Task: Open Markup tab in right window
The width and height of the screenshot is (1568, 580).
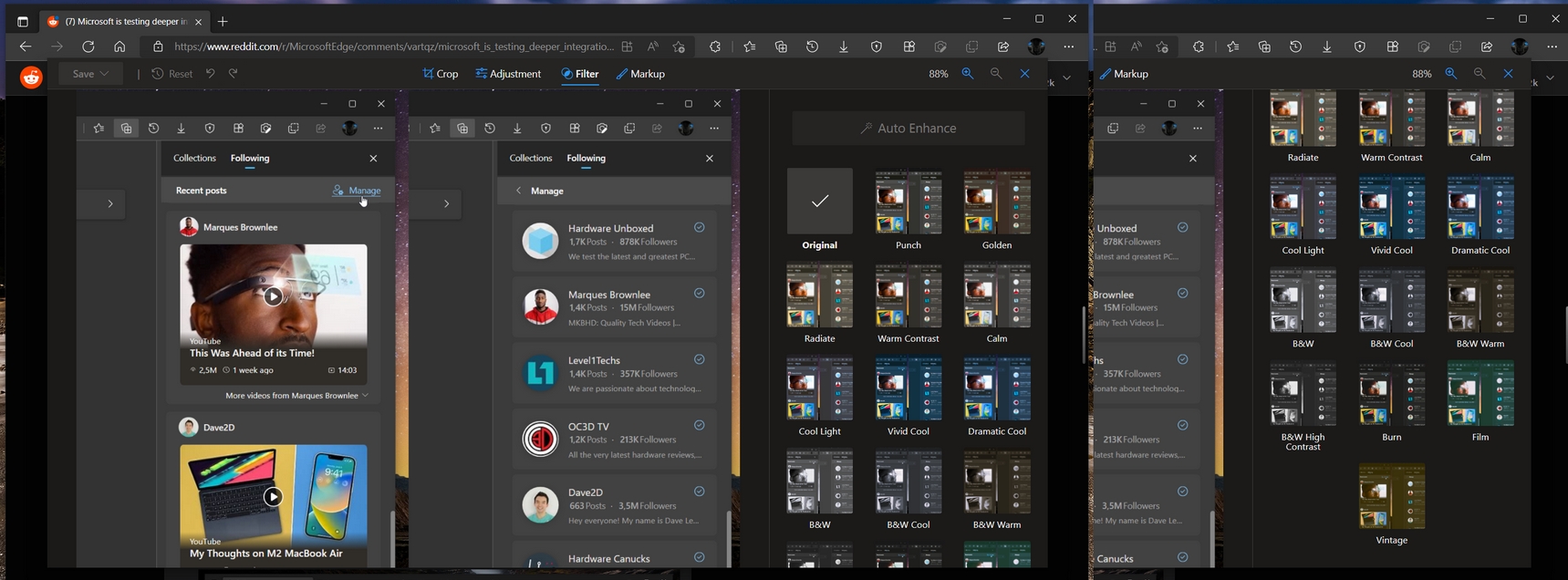Action: [x=1124, y=74]
